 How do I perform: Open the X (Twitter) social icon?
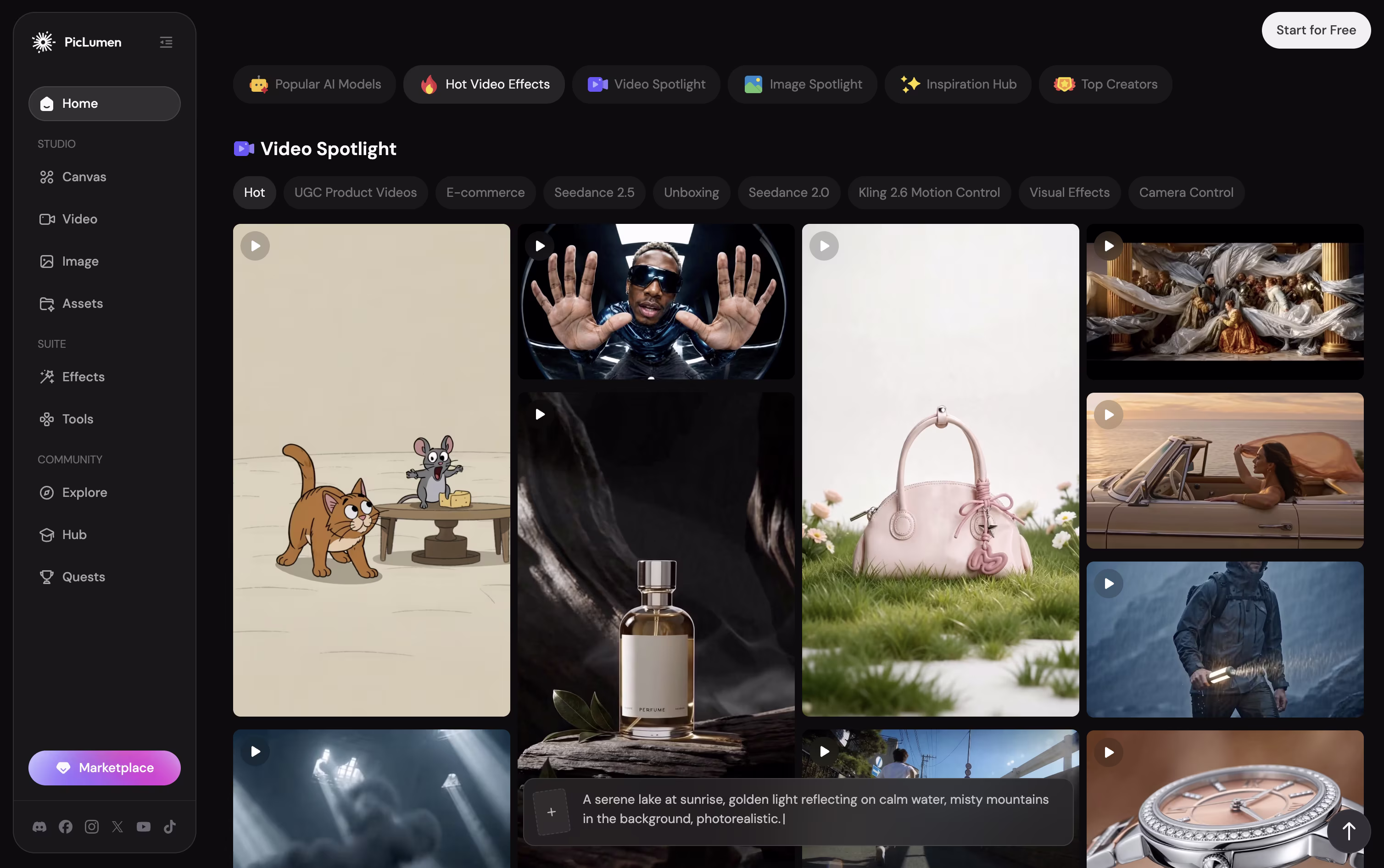(117, 827)
